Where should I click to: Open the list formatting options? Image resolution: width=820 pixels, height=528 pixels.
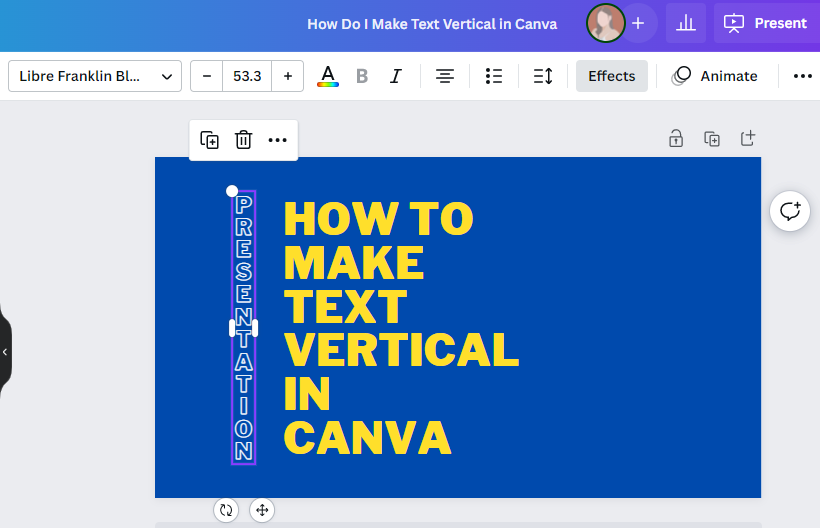pyautogui.click(x=493, y=76)
